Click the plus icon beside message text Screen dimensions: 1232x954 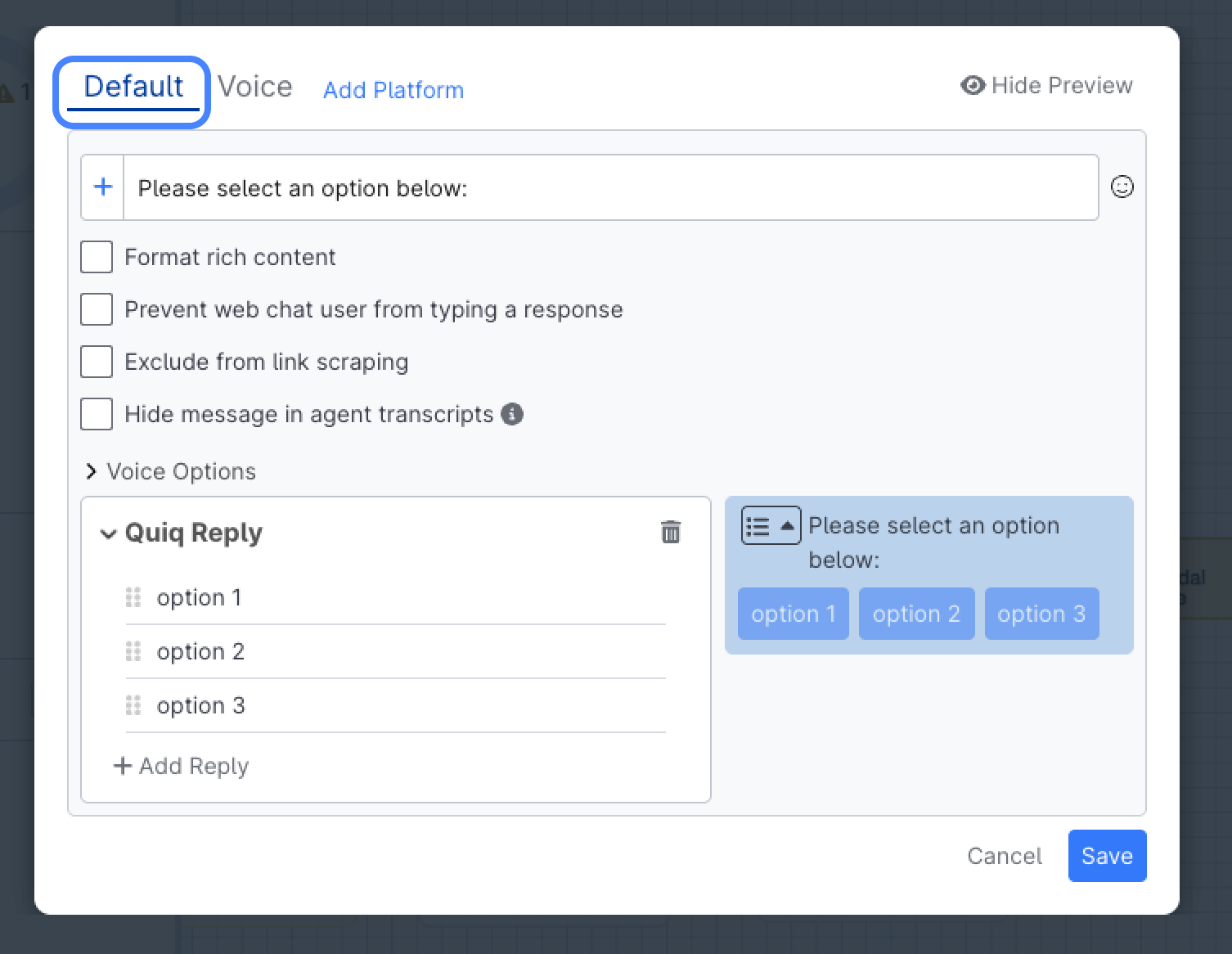[103, 187]
